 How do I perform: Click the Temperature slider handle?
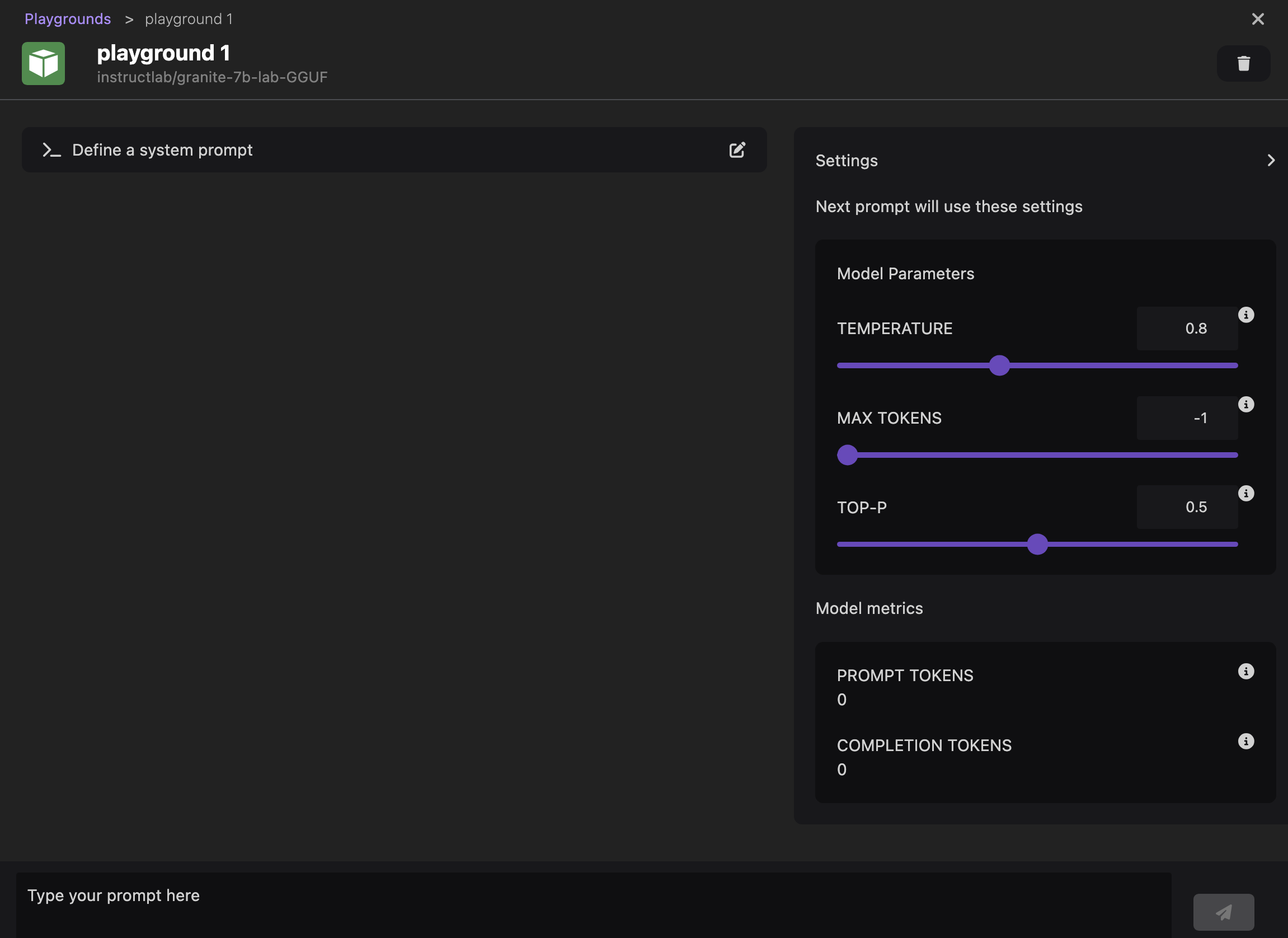[x=999, y=365]
